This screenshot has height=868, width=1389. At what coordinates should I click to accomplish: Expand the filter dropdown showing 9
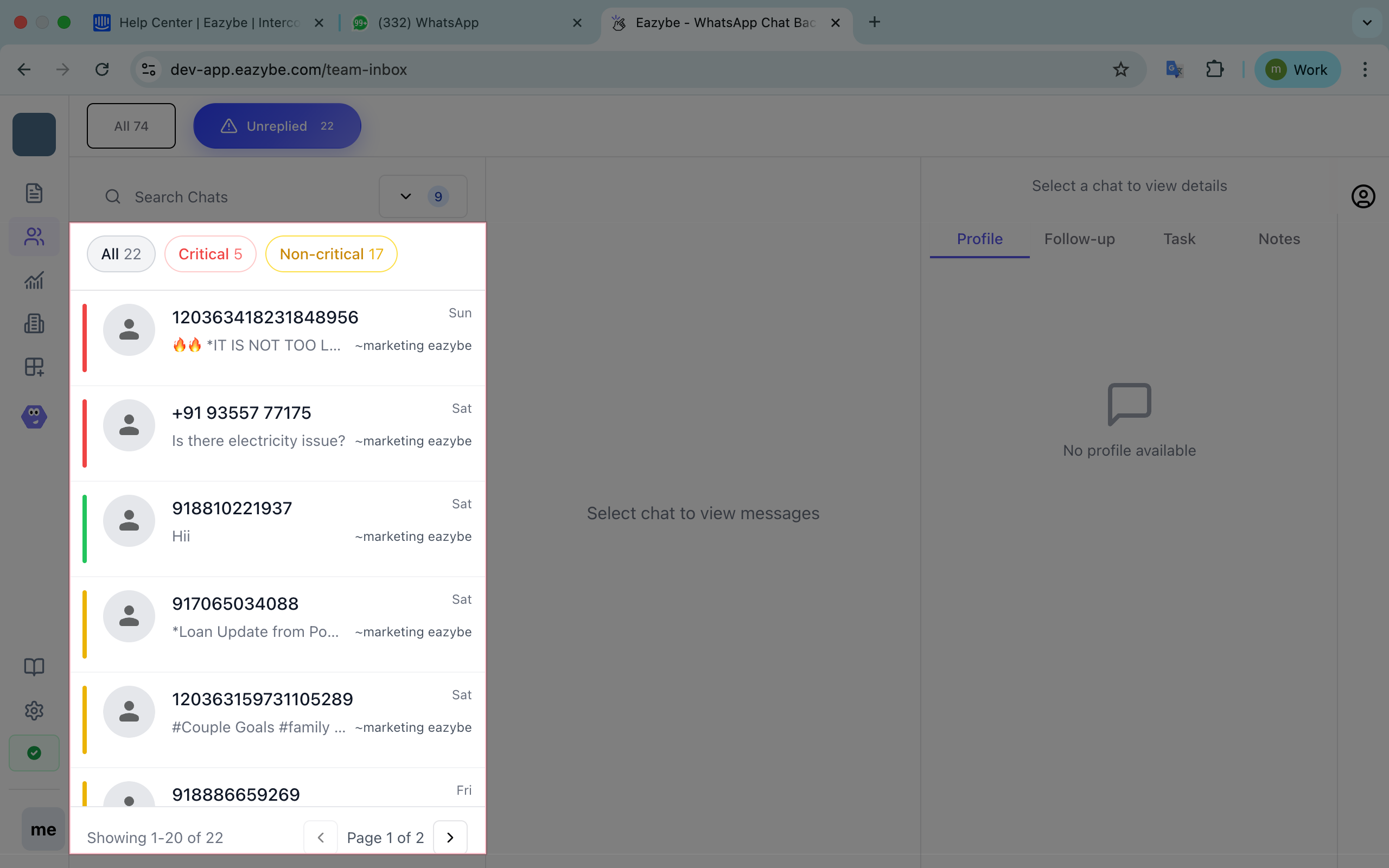423,196
